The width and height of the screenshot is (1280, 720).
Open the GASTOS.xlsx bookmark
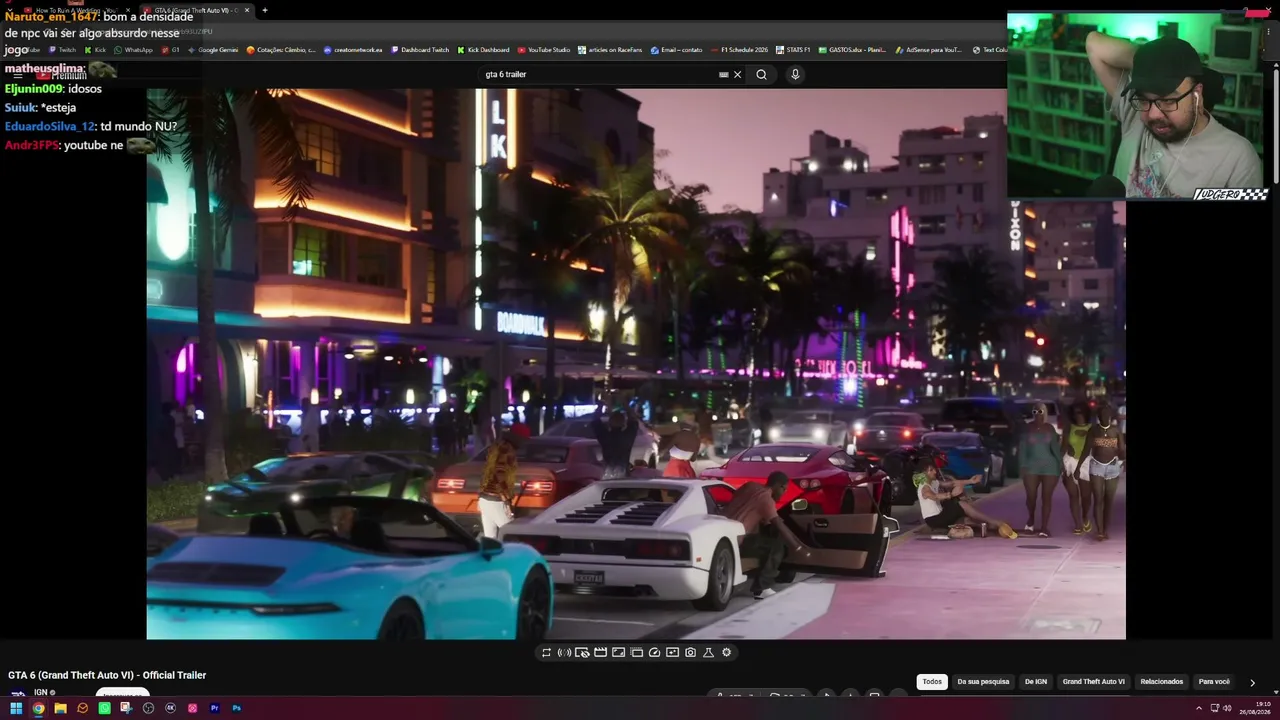pos(852,50)
